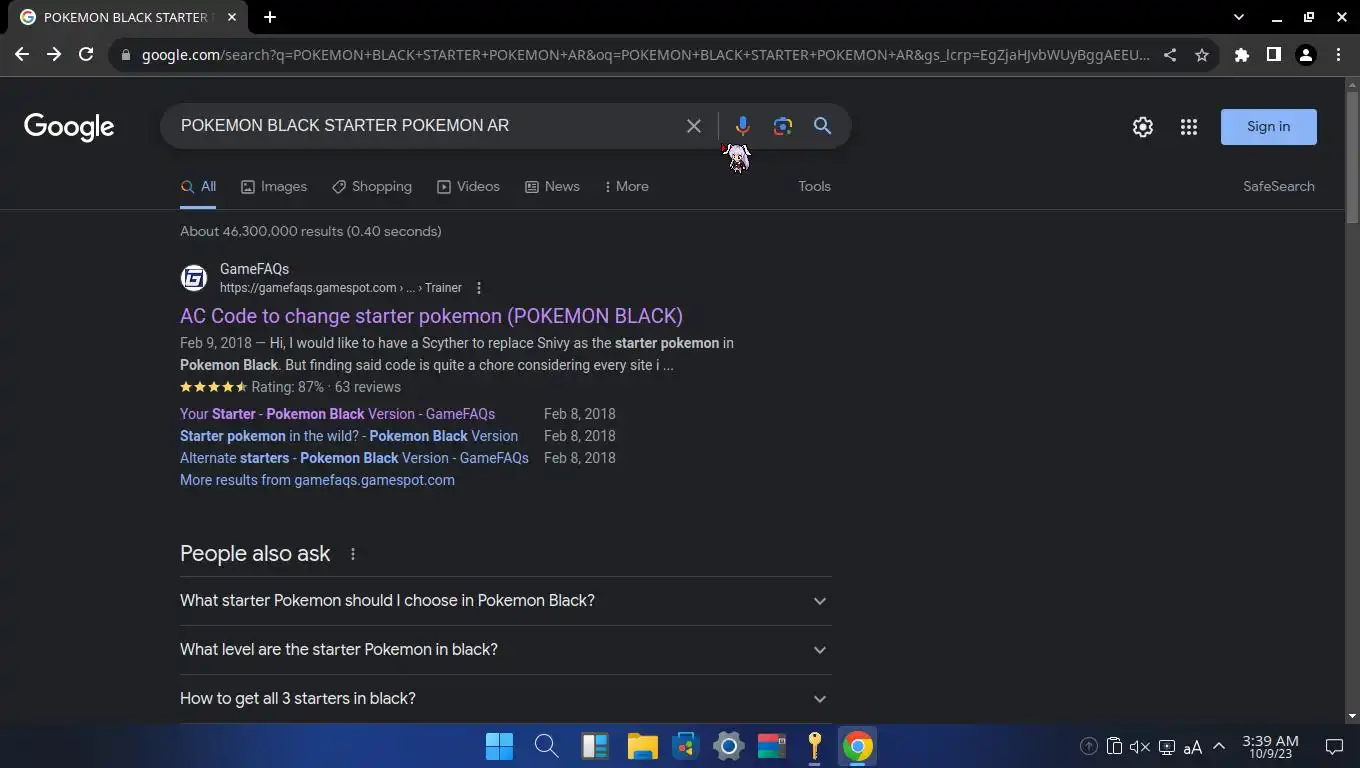Open the Windows Start menu
This screenshot has width=1360, height=768.
499,747
